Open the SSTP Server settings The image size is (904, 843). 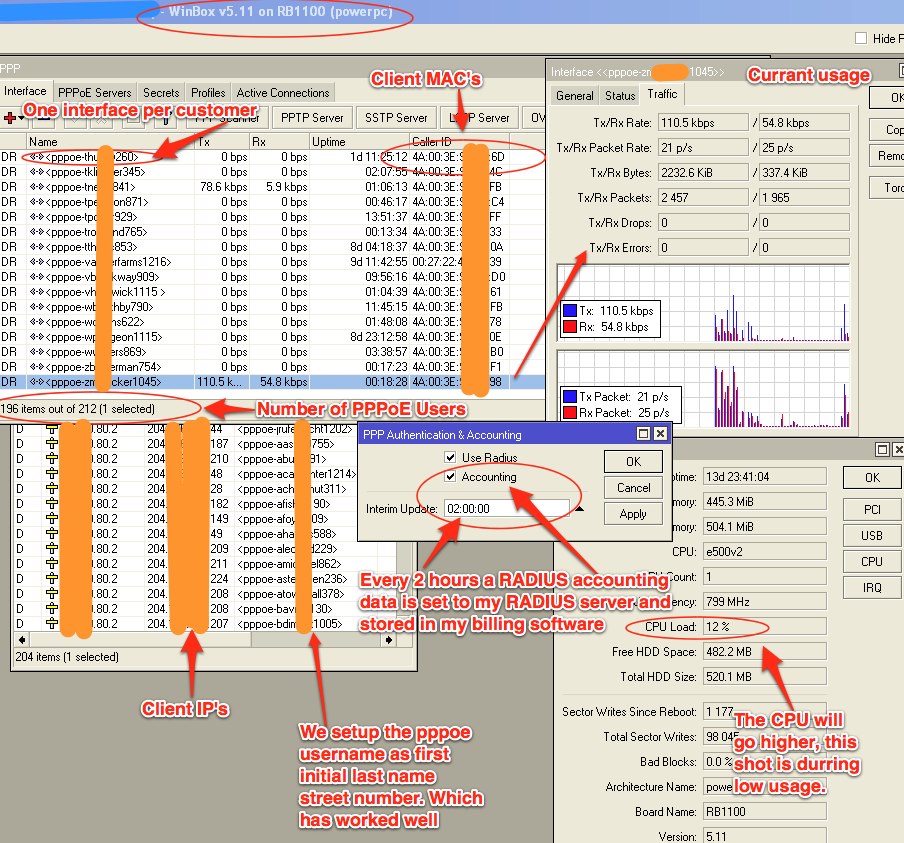click(x=396, y=117)
